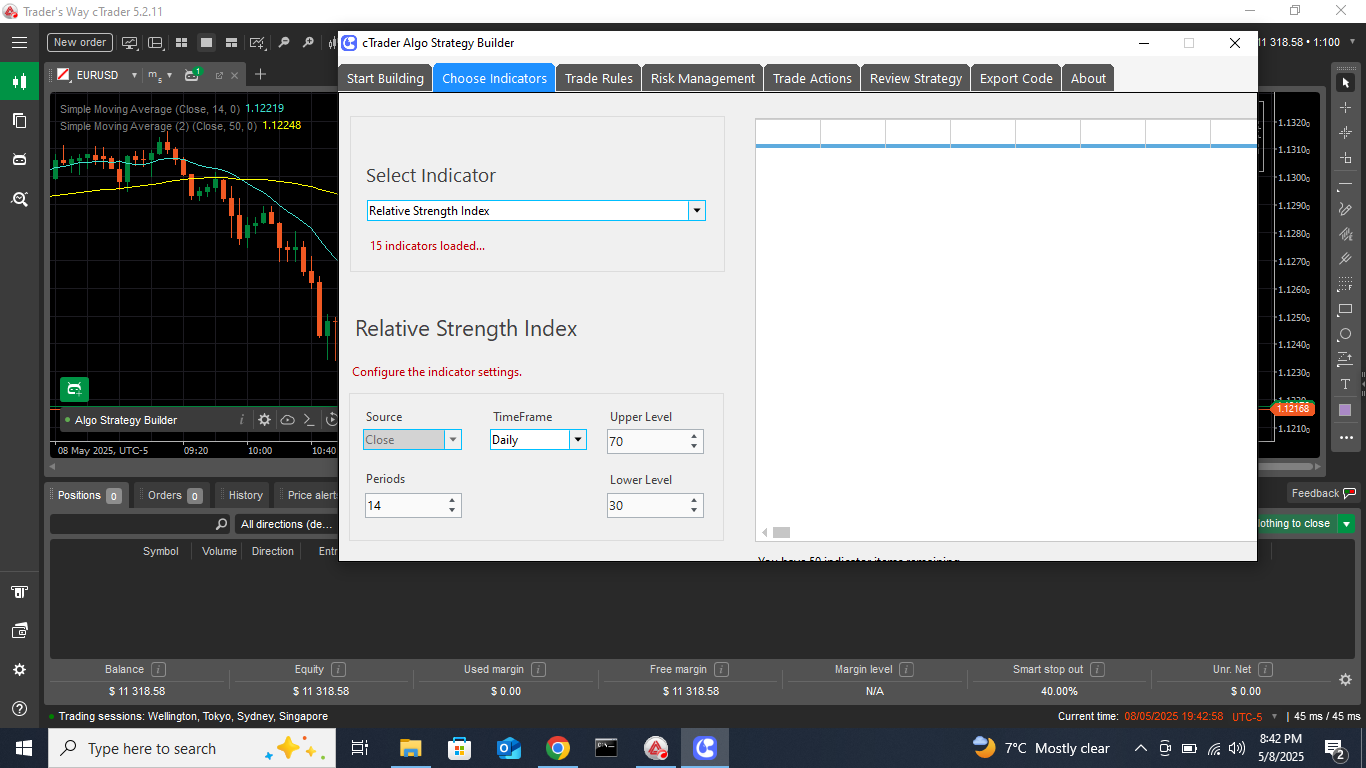This screenshot has height=768, width=1366.
Task: Open the main hamburger menu in cTrader
Action: [x=19, y=42]
